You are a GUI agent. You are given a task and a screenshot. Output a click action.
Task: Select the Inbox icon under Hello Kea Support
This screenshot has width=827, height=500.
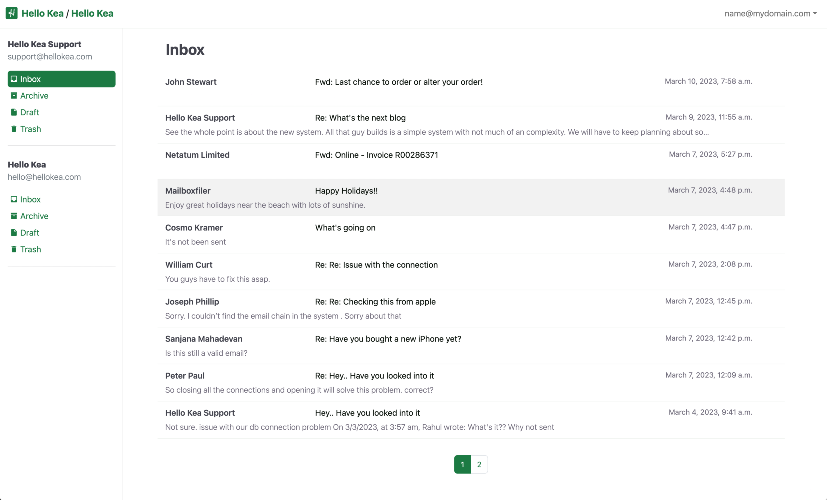(x=14, y=79)
